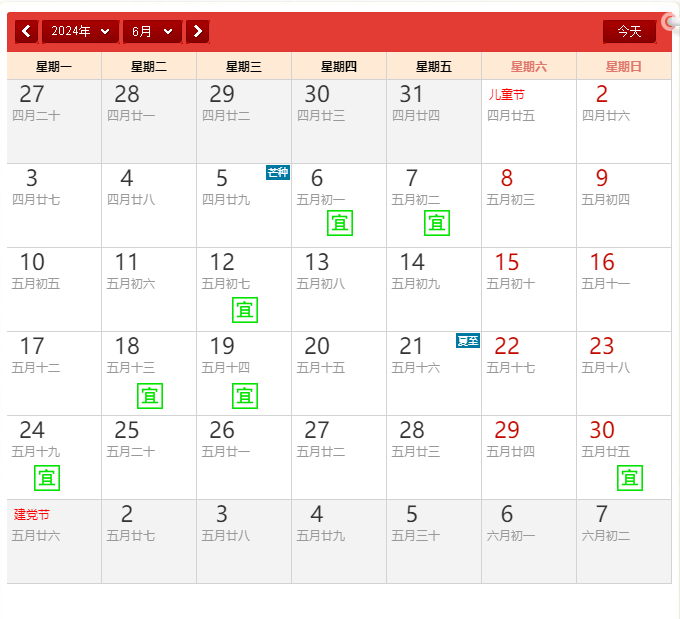Select June 5 四月廿九
The width and height of the screenshot is (680, 619).
point(244,206)
